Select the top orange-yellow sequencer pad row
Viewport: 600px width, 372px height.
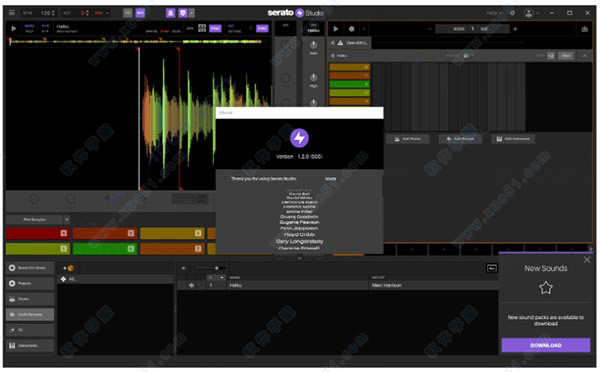click(350, 67)
